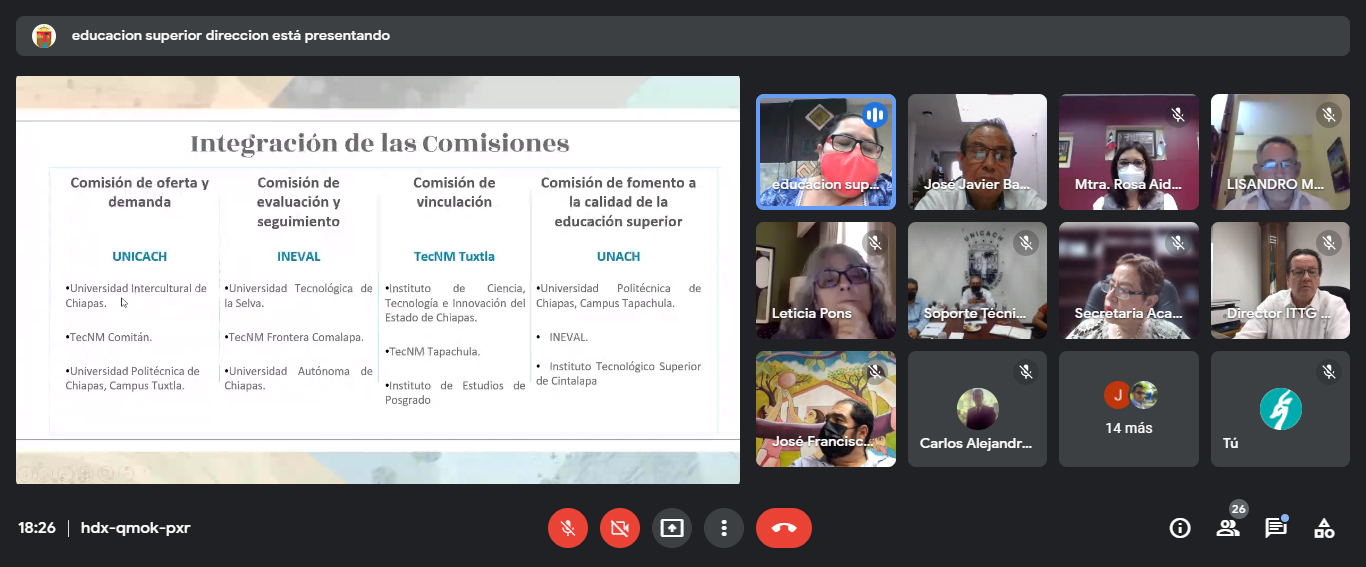Click the meeting code hdx-qmok-pxr
This screenshot has width=1366, height=567.
pos(135,528)
